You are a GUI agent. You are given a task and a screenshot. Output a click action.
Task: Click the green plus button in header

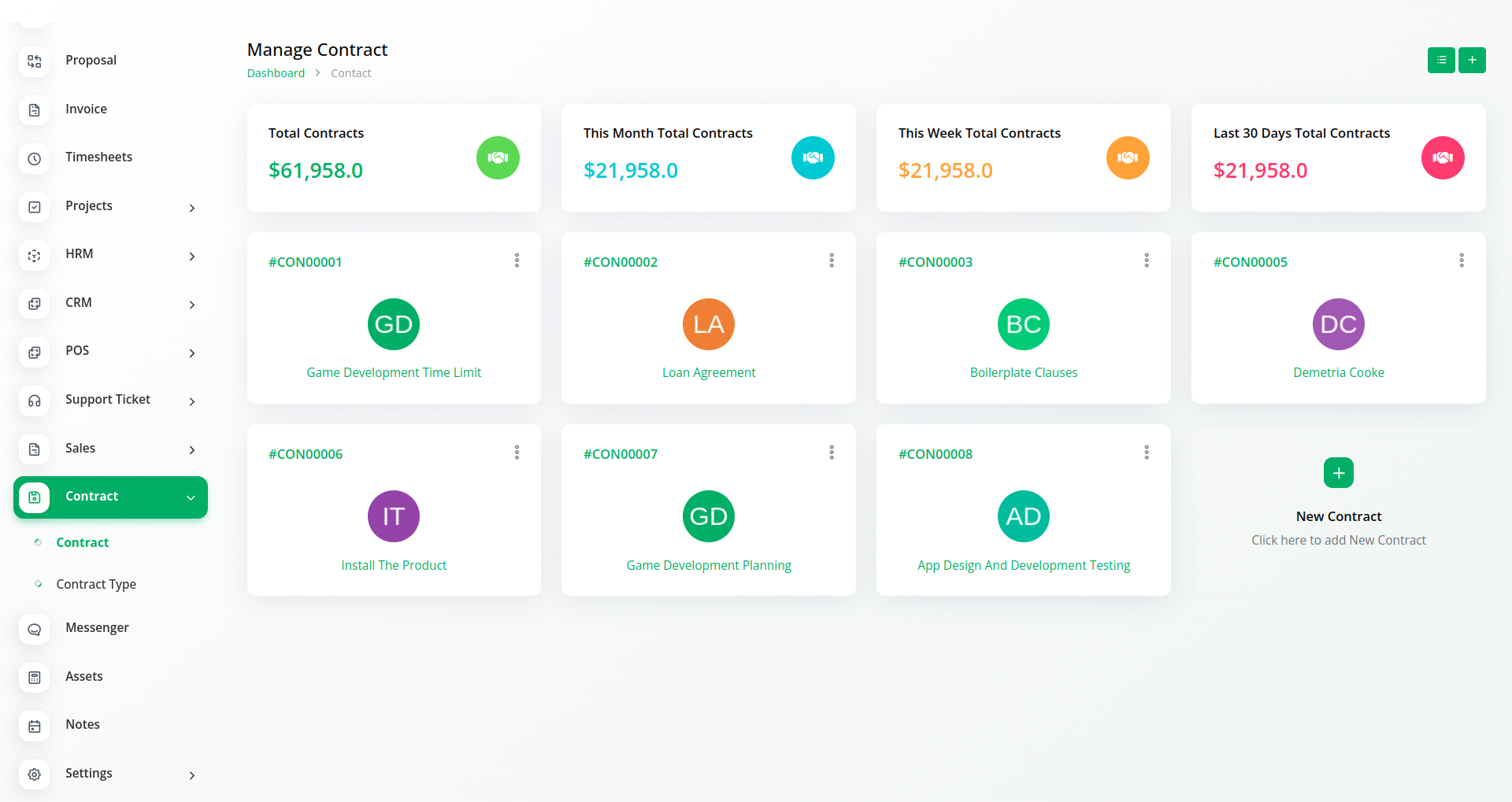pos(1471,61)
